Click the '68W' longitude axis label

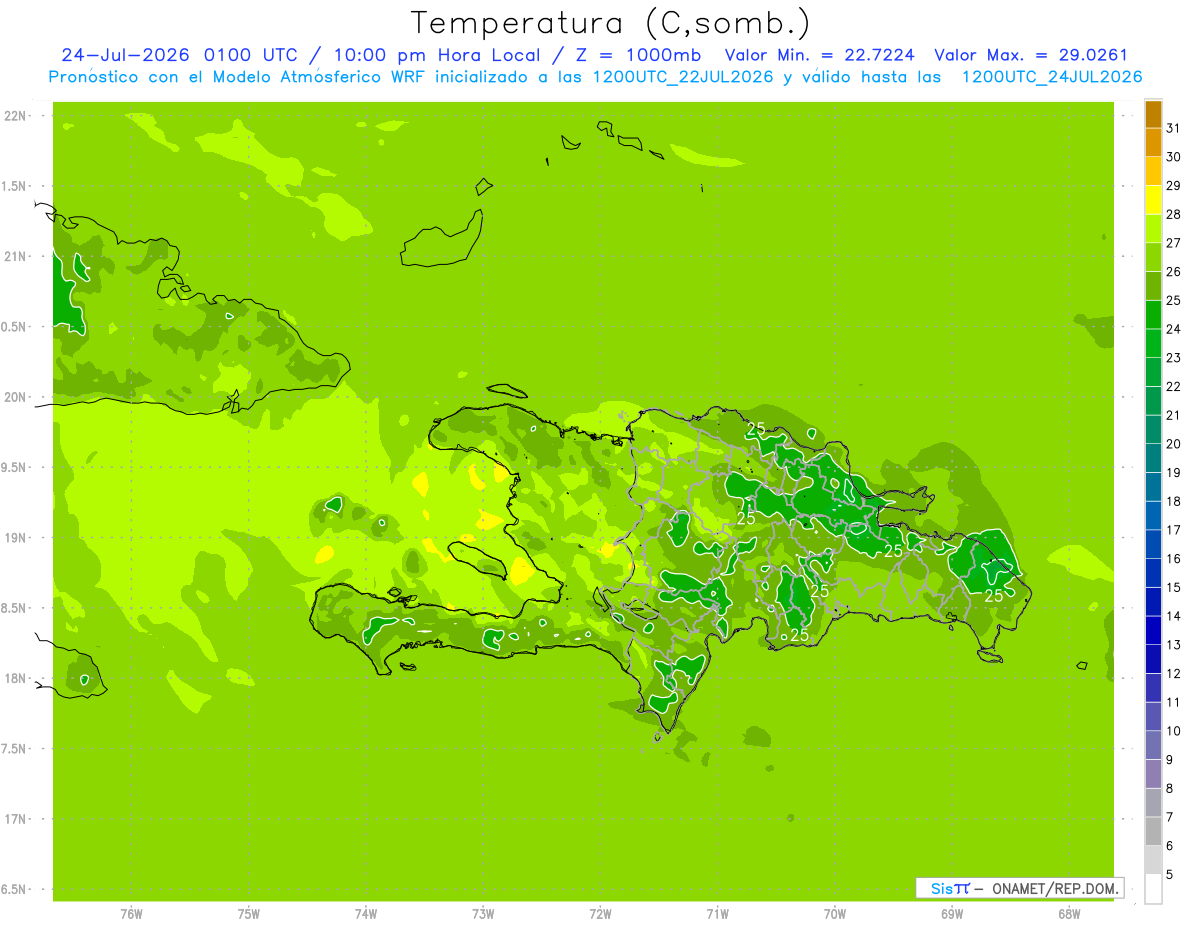1069,913
